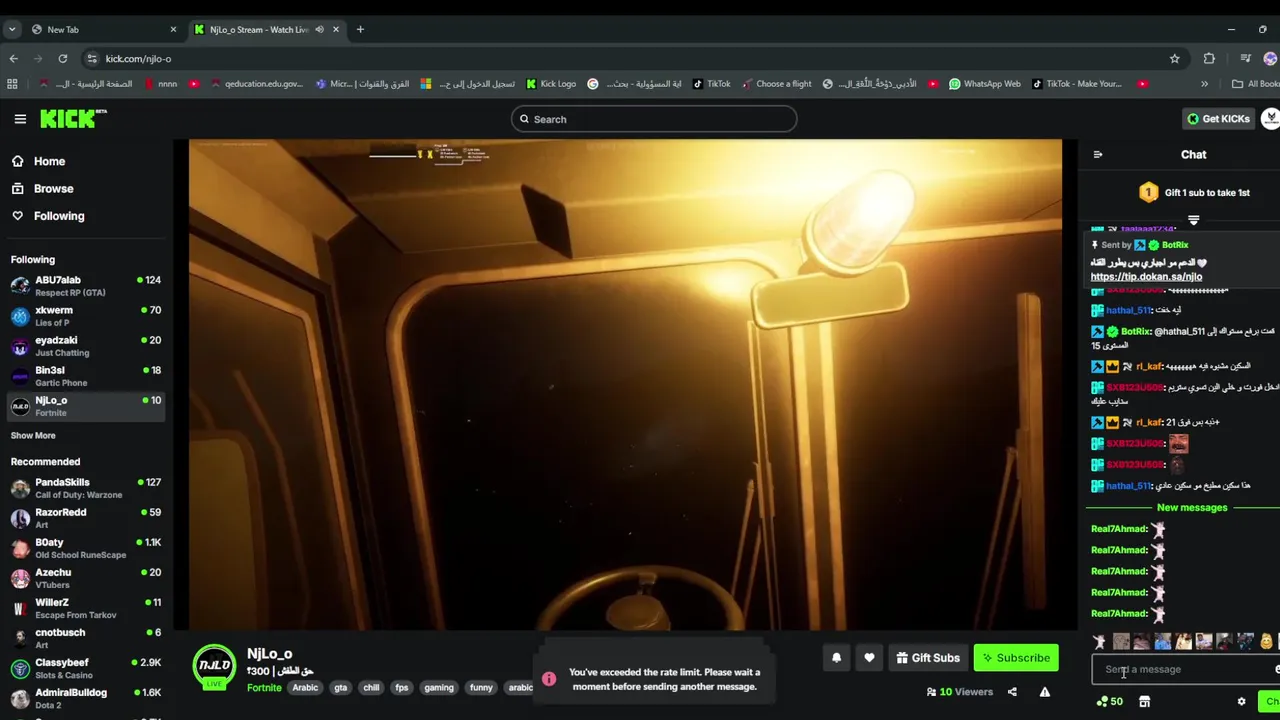This screenshot has width=1280, height=720.
Task: Open Kick Logo bookmark
Action: point(551,84)
